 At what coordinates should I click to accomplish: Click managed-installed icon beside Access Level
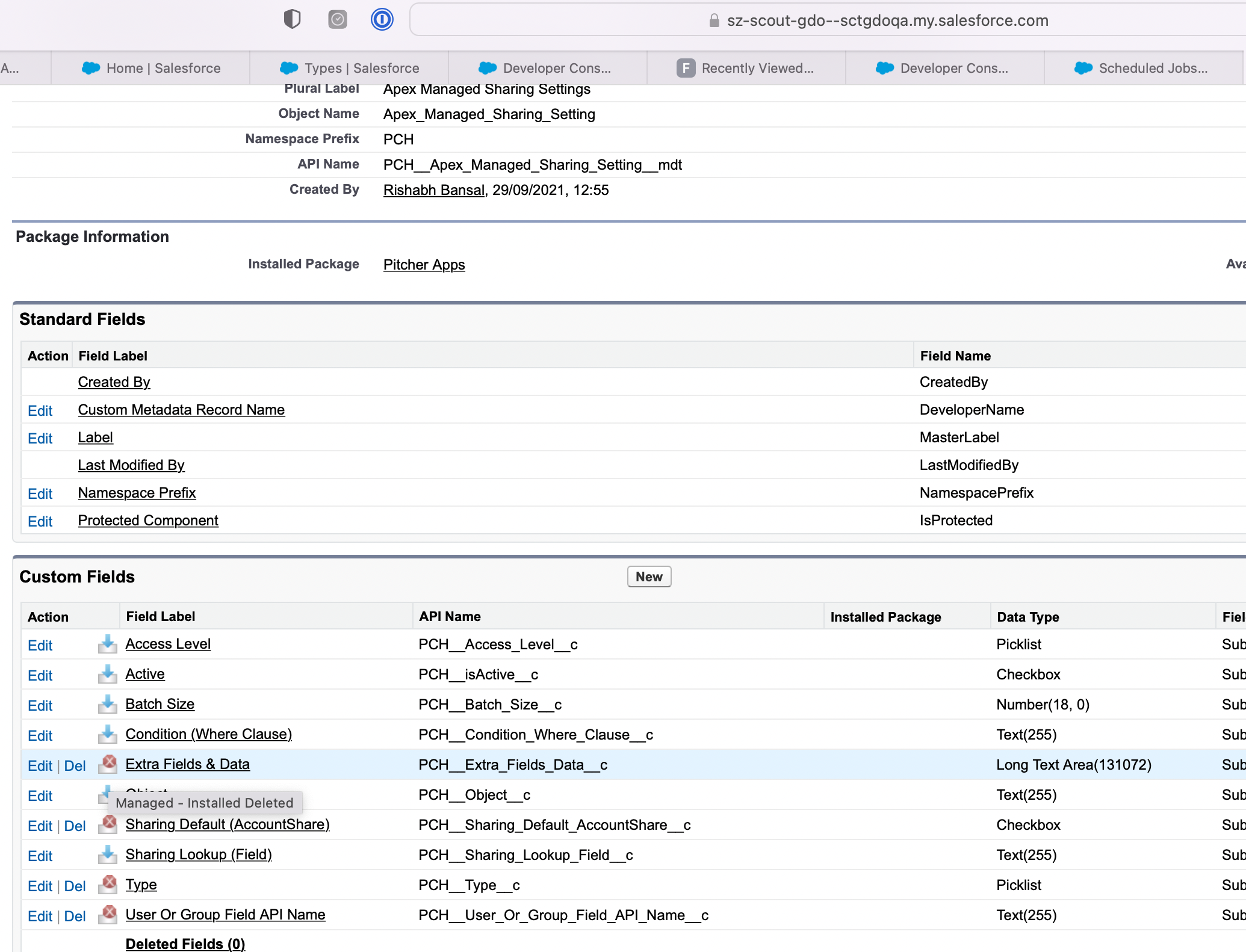coord(108,644)
